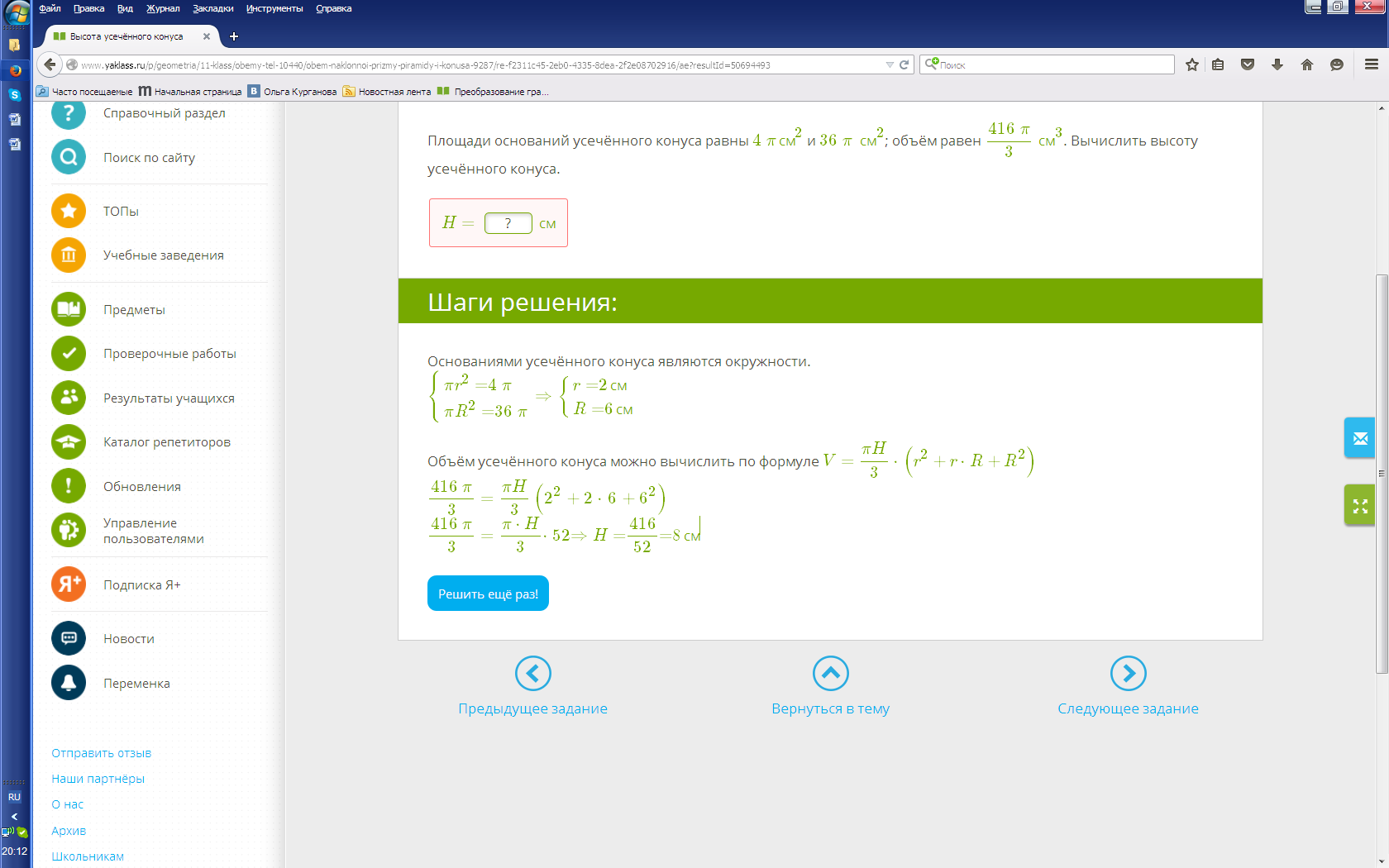Click the Проверочные работы checkmark icon

[x=69, y=353]
